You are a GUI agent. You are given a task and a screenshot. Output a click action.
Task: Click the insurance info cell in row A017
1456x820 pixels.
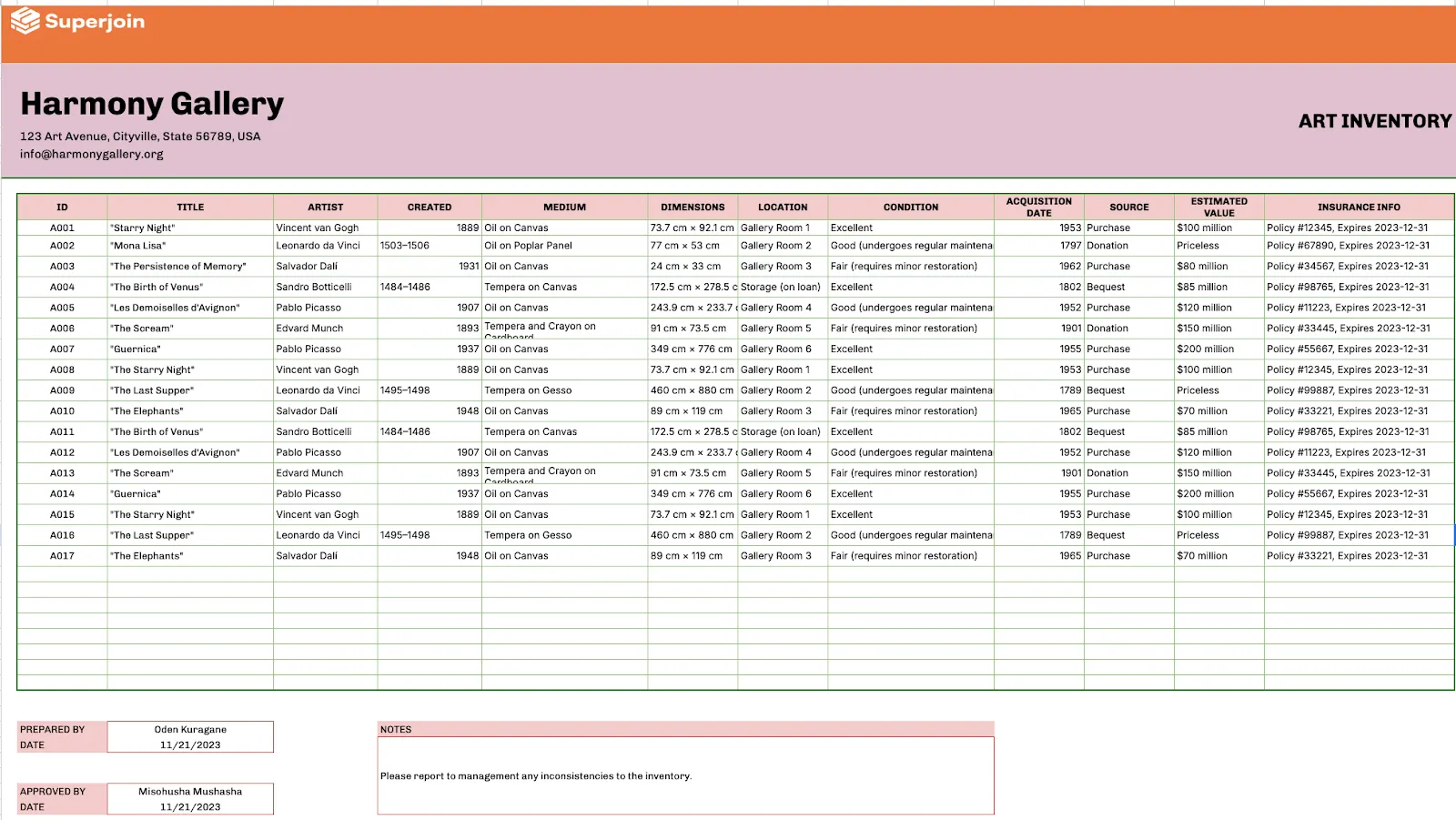[x=1359, y=556]
